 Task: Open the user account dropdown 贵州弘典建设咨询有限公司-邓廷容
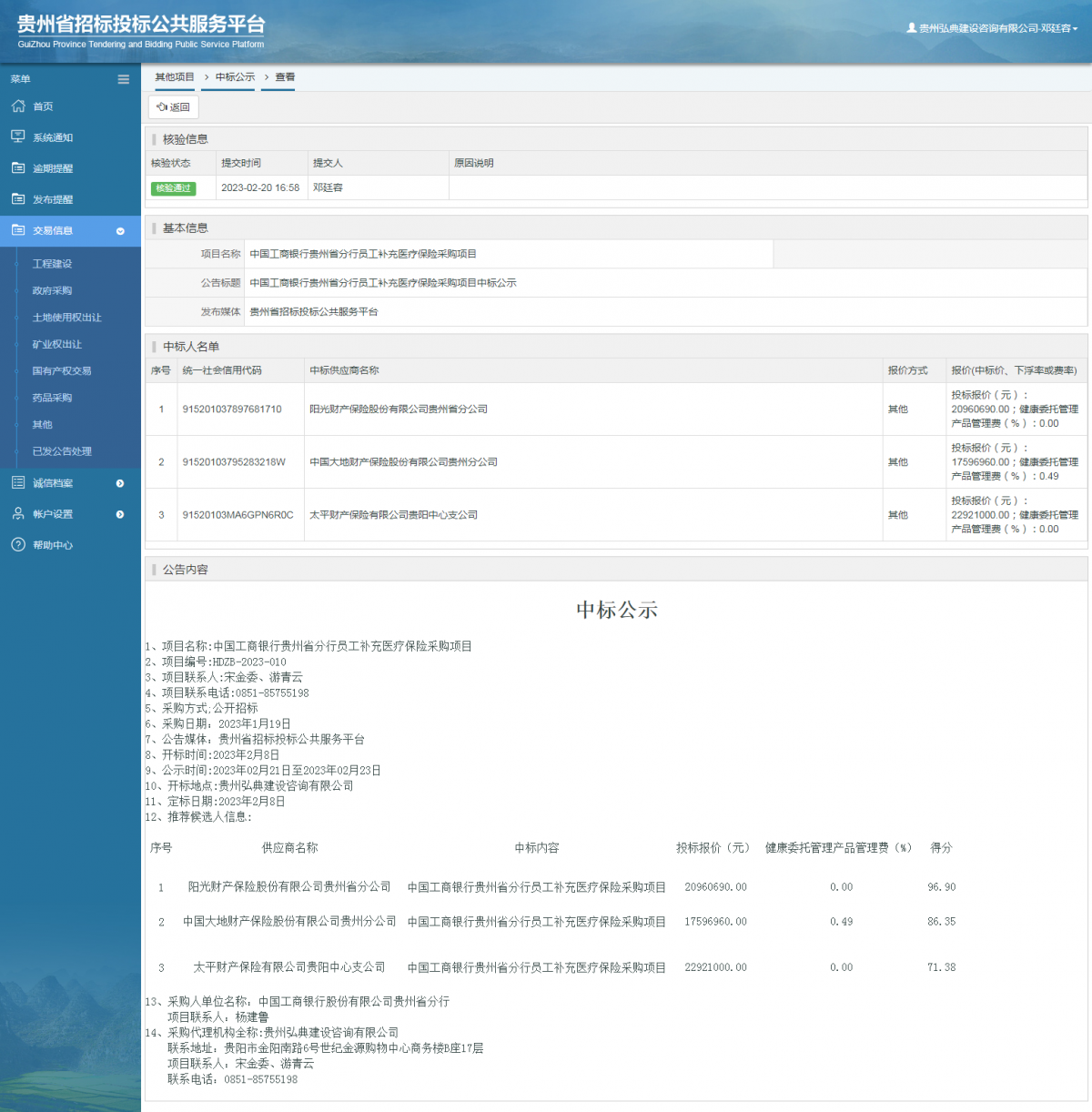[x=992, y=28]
